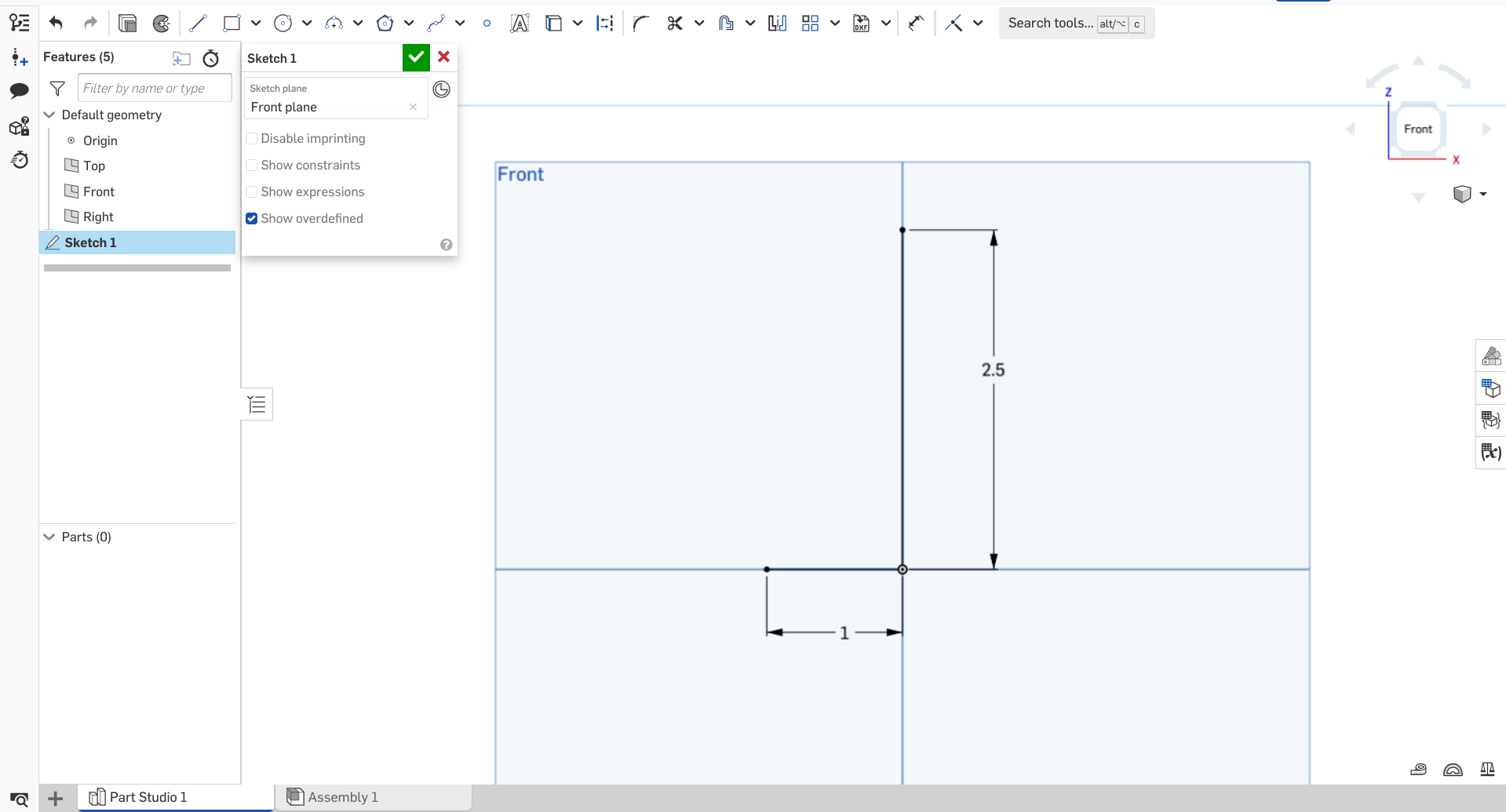The height and width of the screenshot is (812, 1506).
Task: Enable Show expressions checkbox
Action: pyautogui.click(x=252, y=192)
